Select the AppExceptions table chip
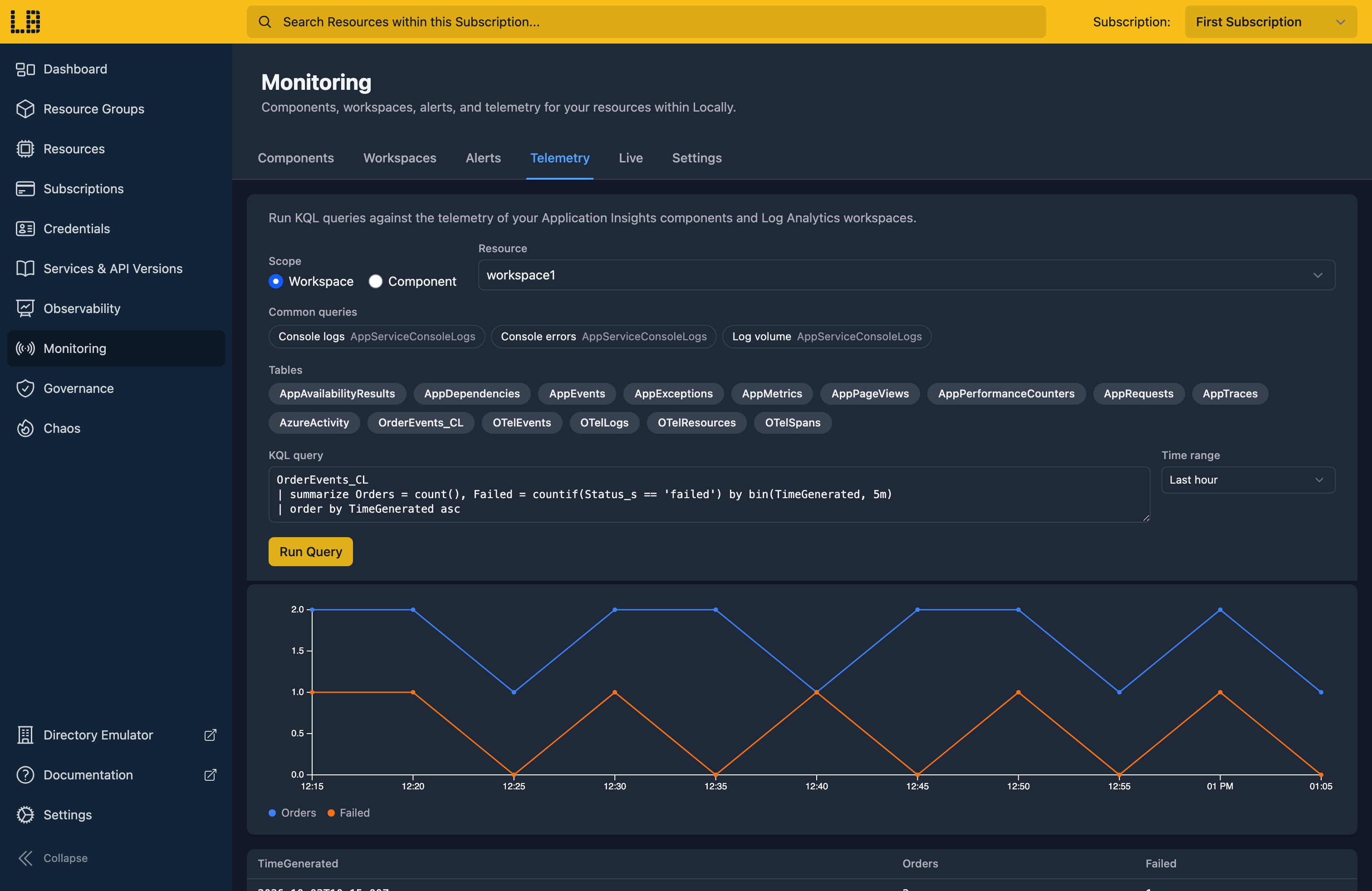The height and width of the screenshot is (891, 1372). (673, 394)
